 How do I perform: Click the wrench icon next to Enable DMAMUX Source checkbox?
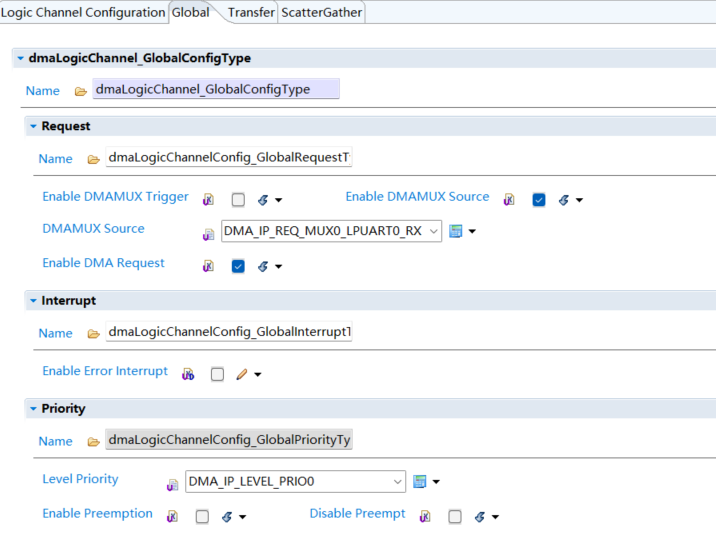(x=564, y=200)
